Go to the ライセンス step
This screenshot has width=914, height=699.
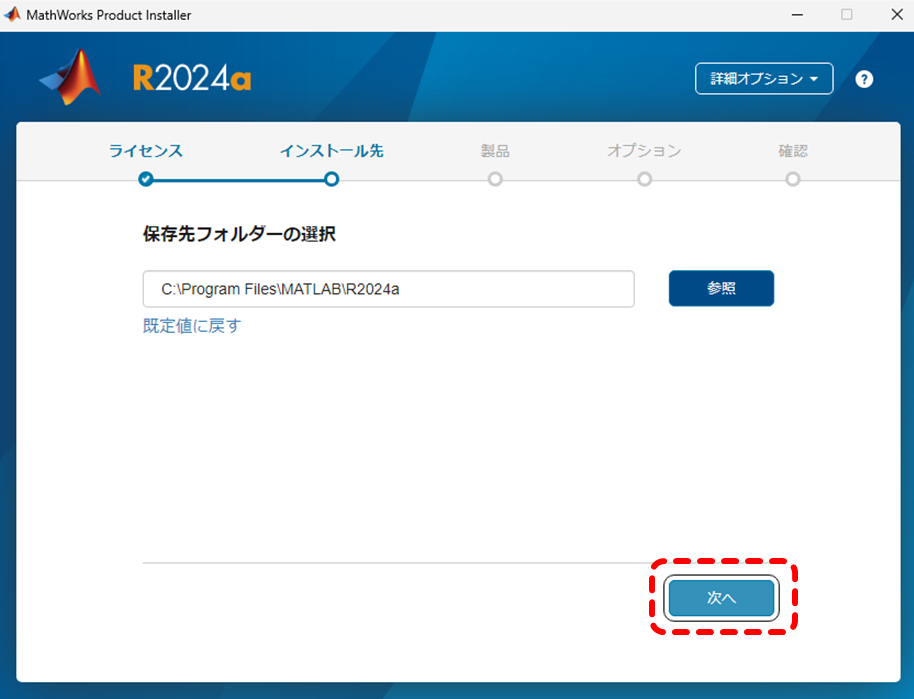tap(146, 151)
